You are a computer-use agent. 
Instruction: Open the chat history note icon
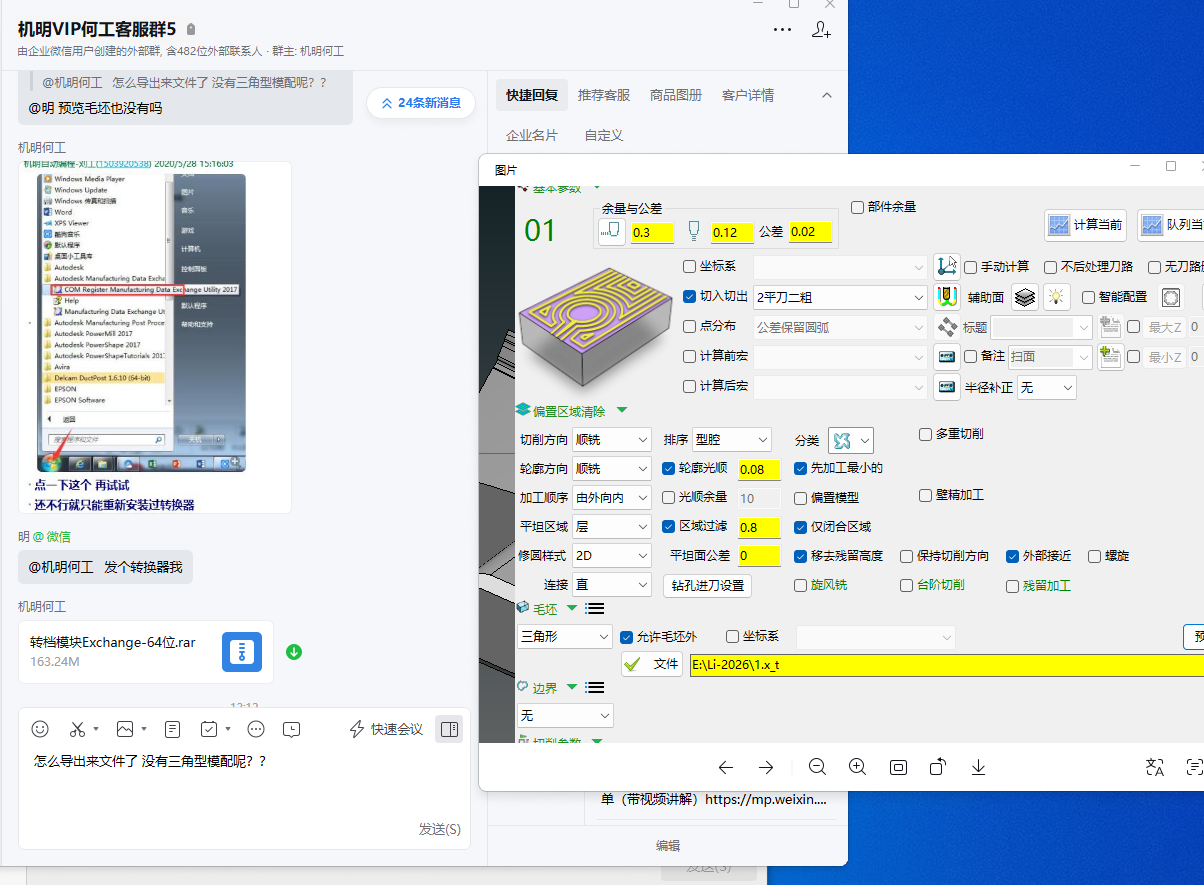tap(172, 729)
